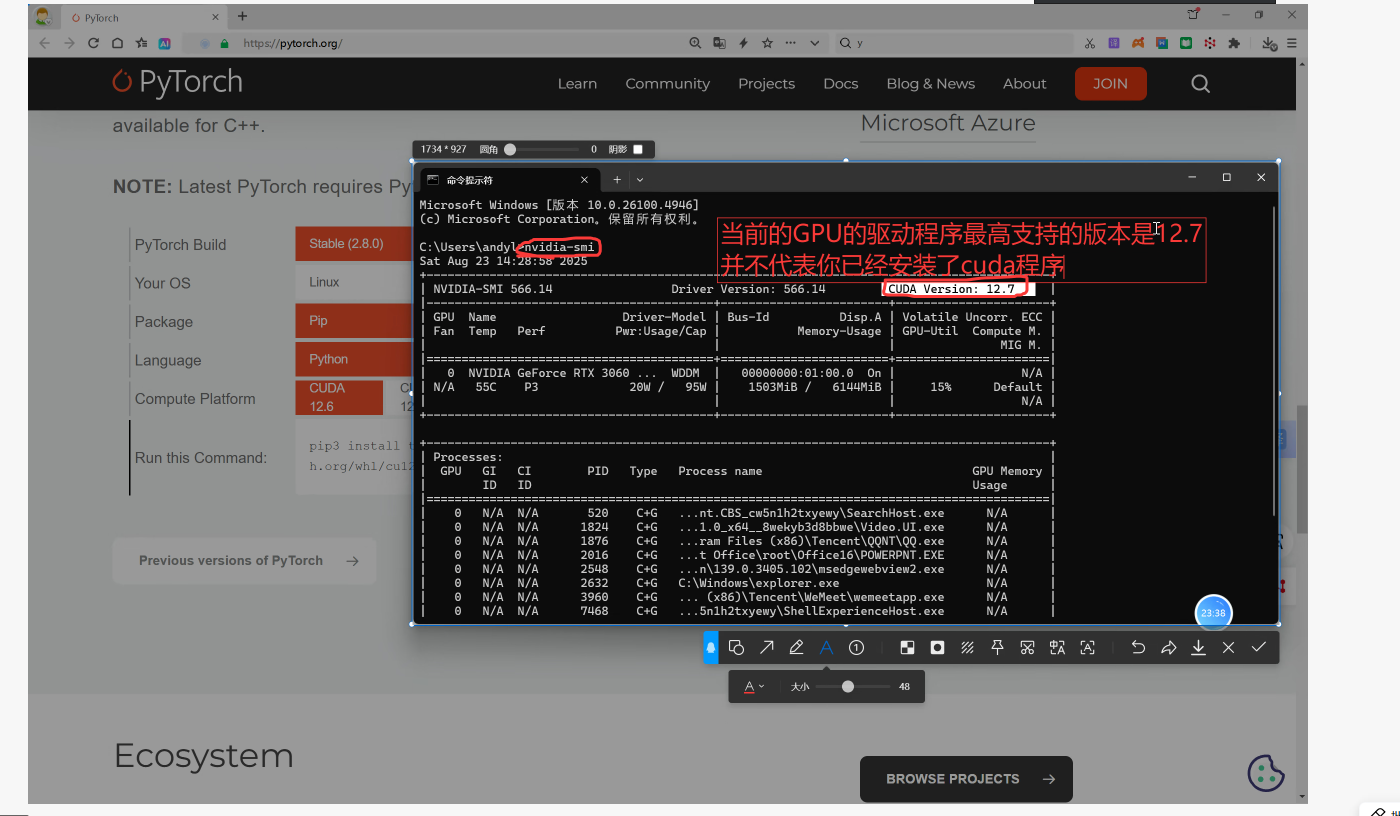The height and width of the screenshot is (816, 1400).
Task: Open the browser extensions puzzle icon
Action: pos(1234,43)
